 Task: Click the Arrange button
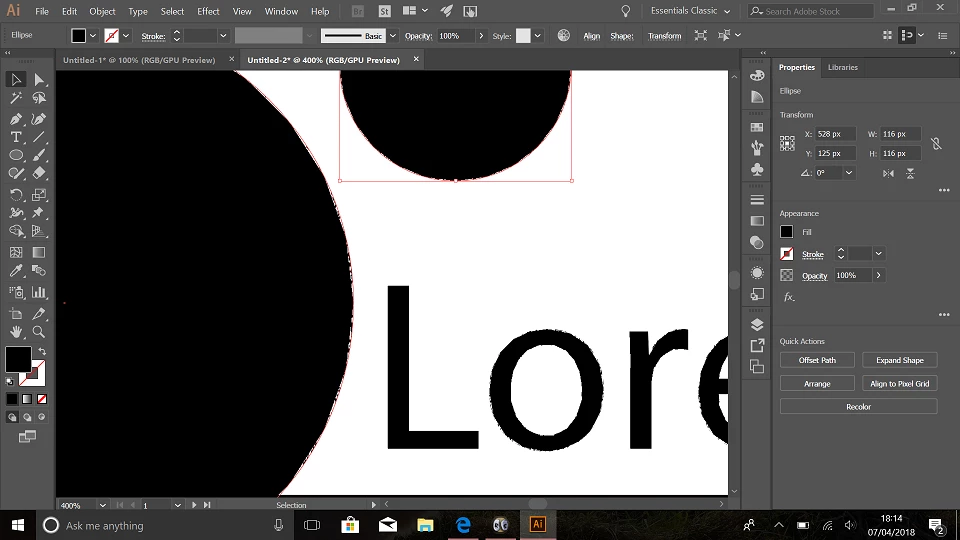[817, 383]
